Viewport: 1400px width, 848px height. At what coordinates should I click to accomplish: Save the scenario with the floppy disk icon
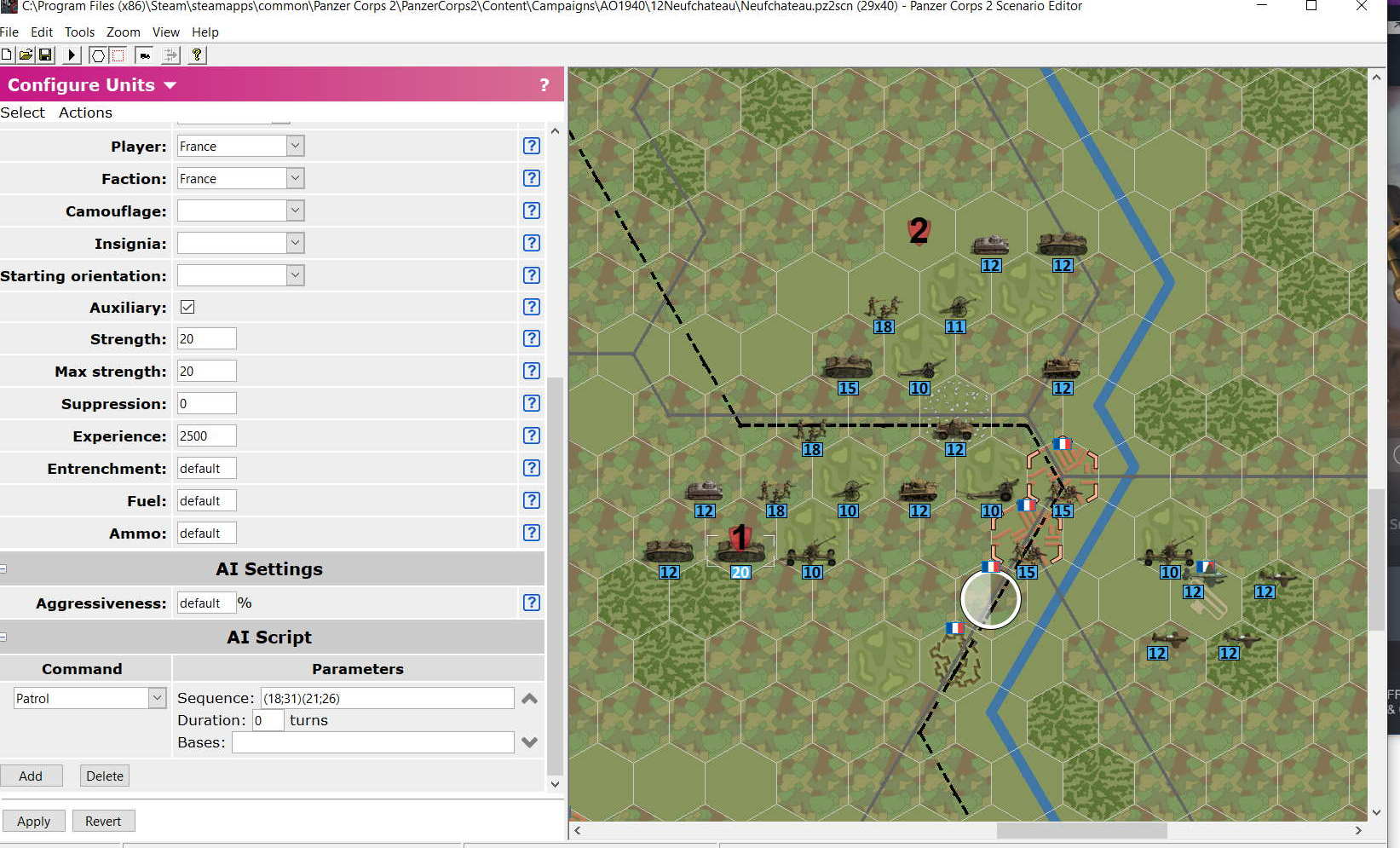click(45, 55)
